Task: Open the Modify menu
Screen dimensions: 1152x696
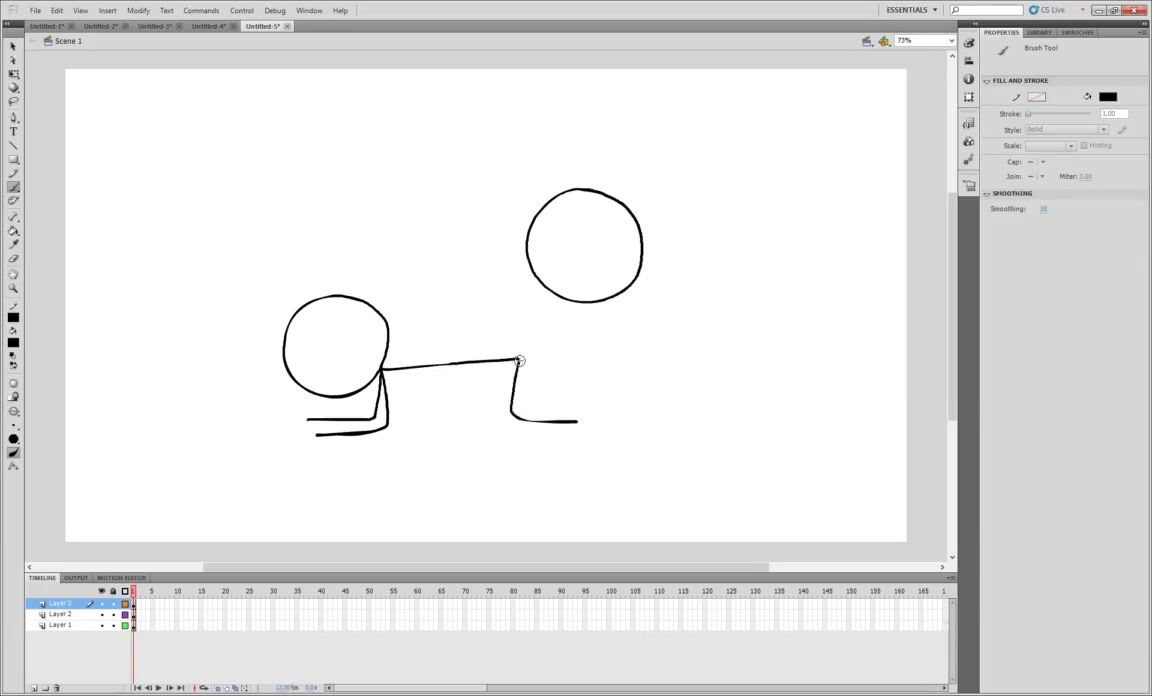Action: (x=138, y=10)
